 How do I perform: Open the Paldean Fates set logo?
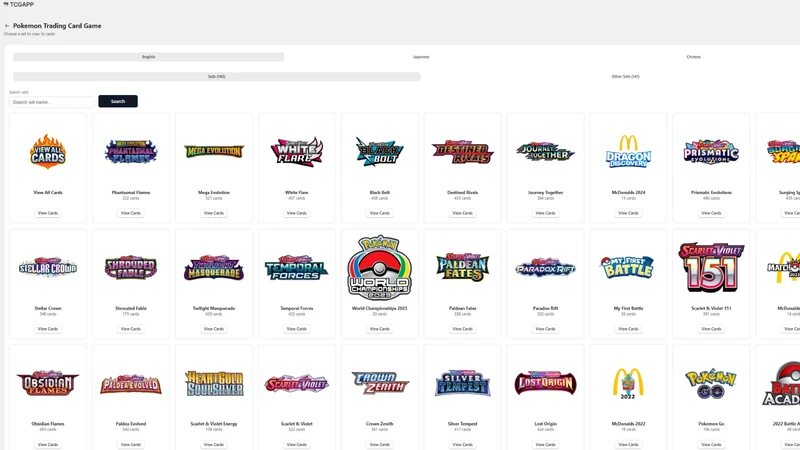point(462,267)
